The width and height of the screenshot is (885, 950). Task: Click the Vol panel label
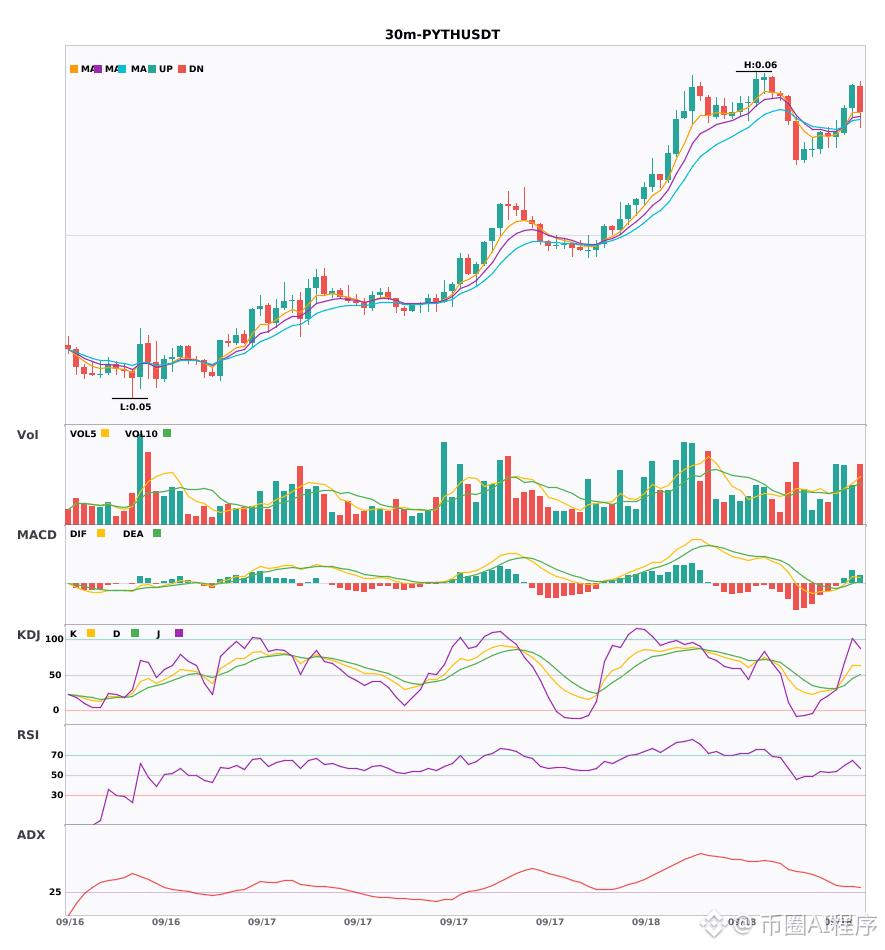pyautogui.click(x=27, y=435)
